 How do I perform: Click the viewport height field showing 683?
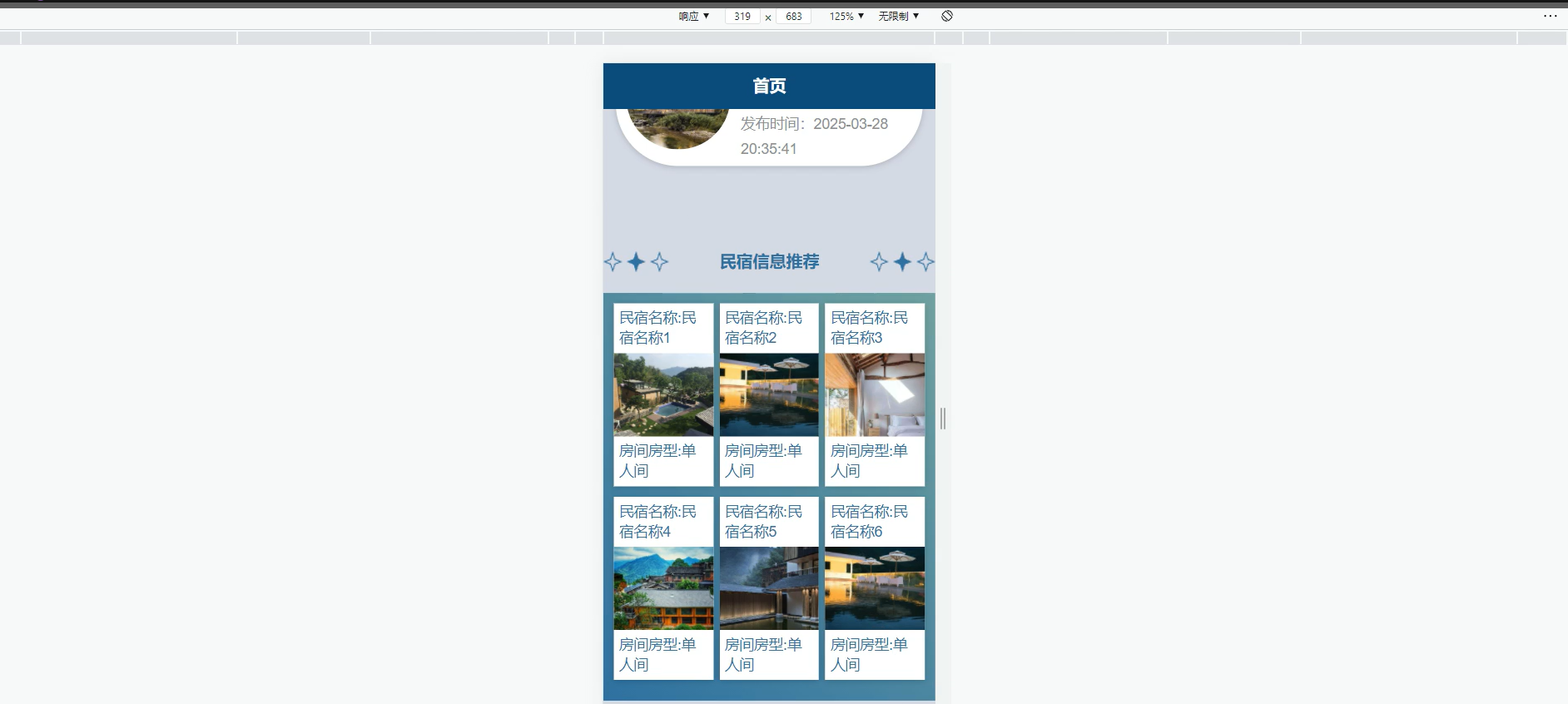pos(794,16)
